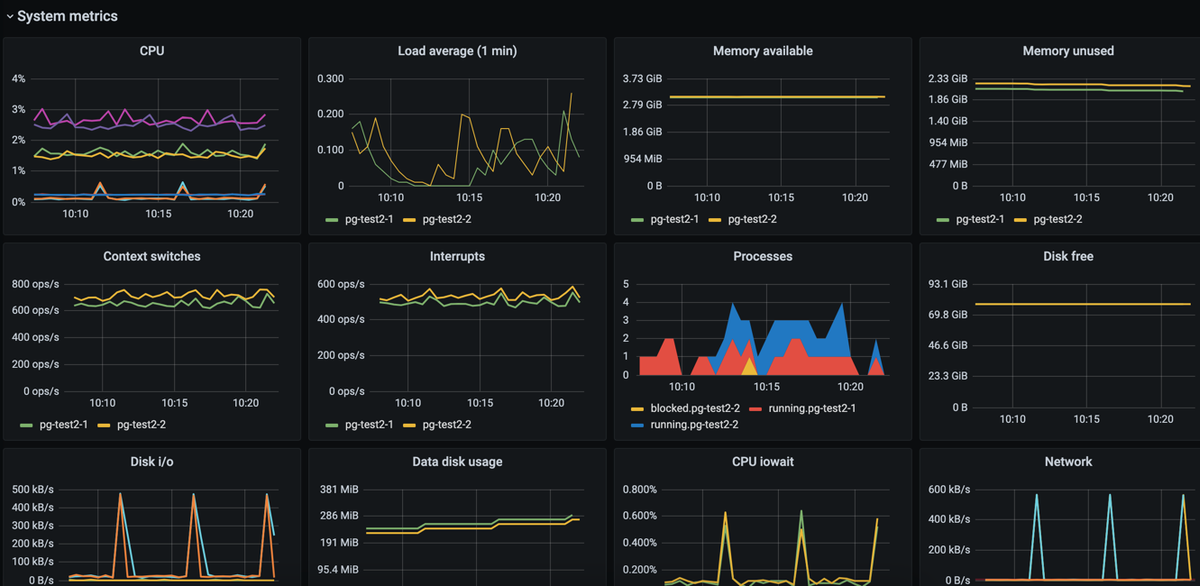The width and height of the screenshot is (1200, 586).
Task: Open the Disk i/o panel title menu
Action: [151, 461]
